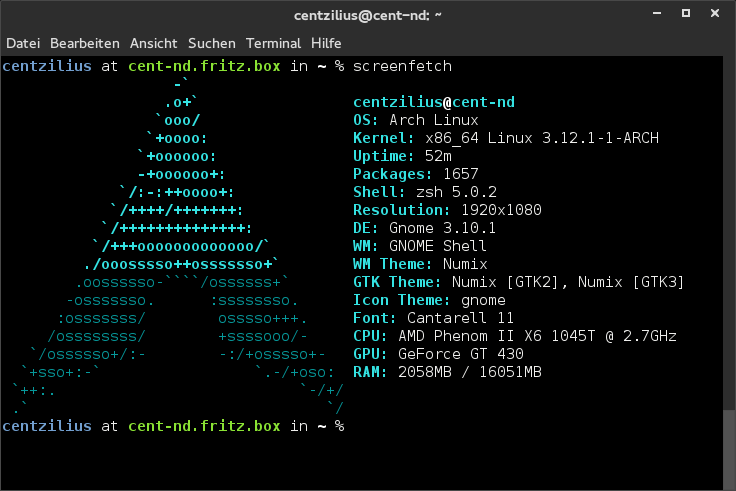Click the RAM usage line
This screenshot has height=491, width=736.
tap(448, 372)
